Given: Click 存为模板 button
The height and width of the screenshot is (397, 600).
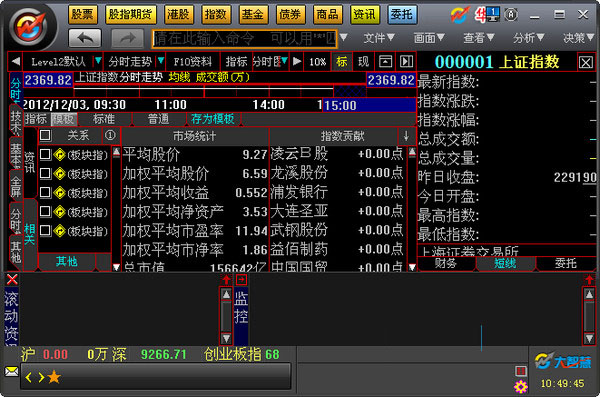Looking at the screenshot, I should [x=213, y=119].
